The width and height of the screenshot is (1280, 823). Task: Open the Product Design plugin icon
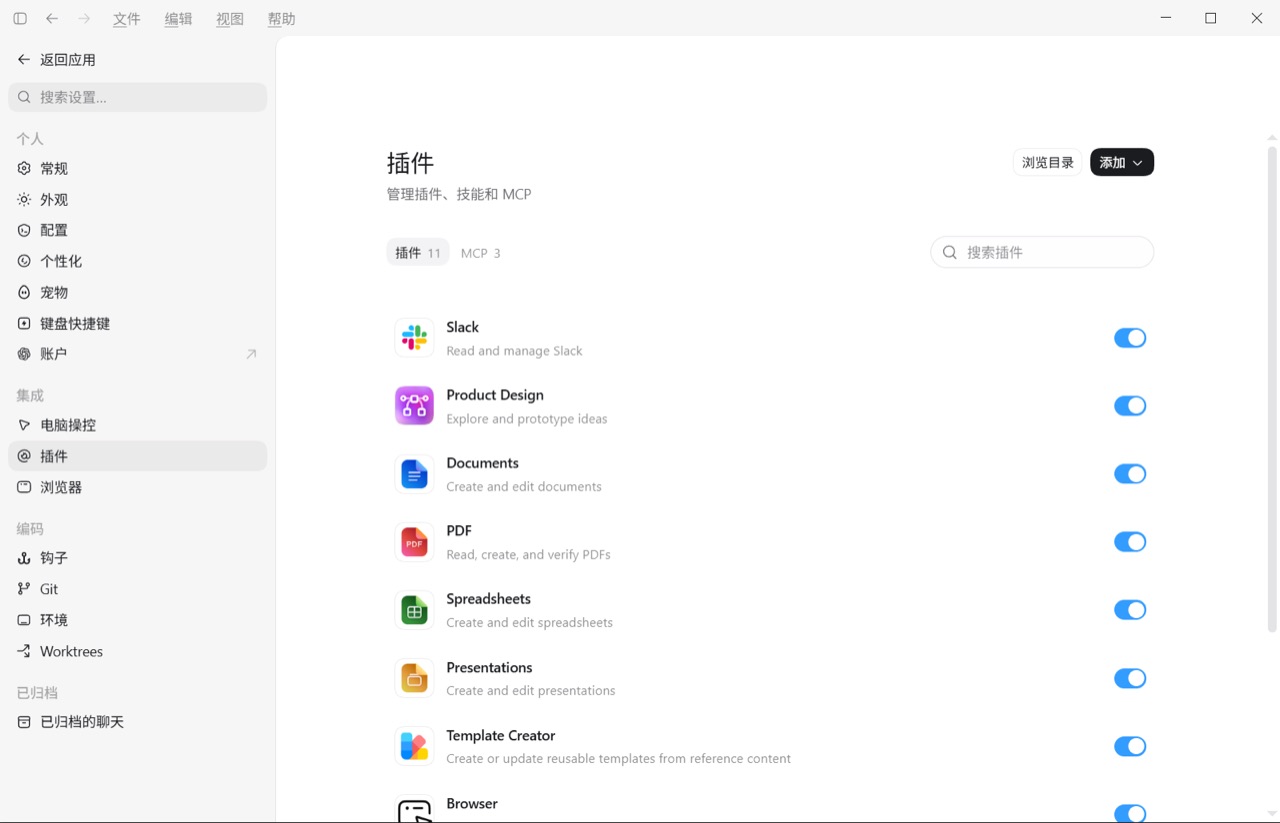pos(414,406)
